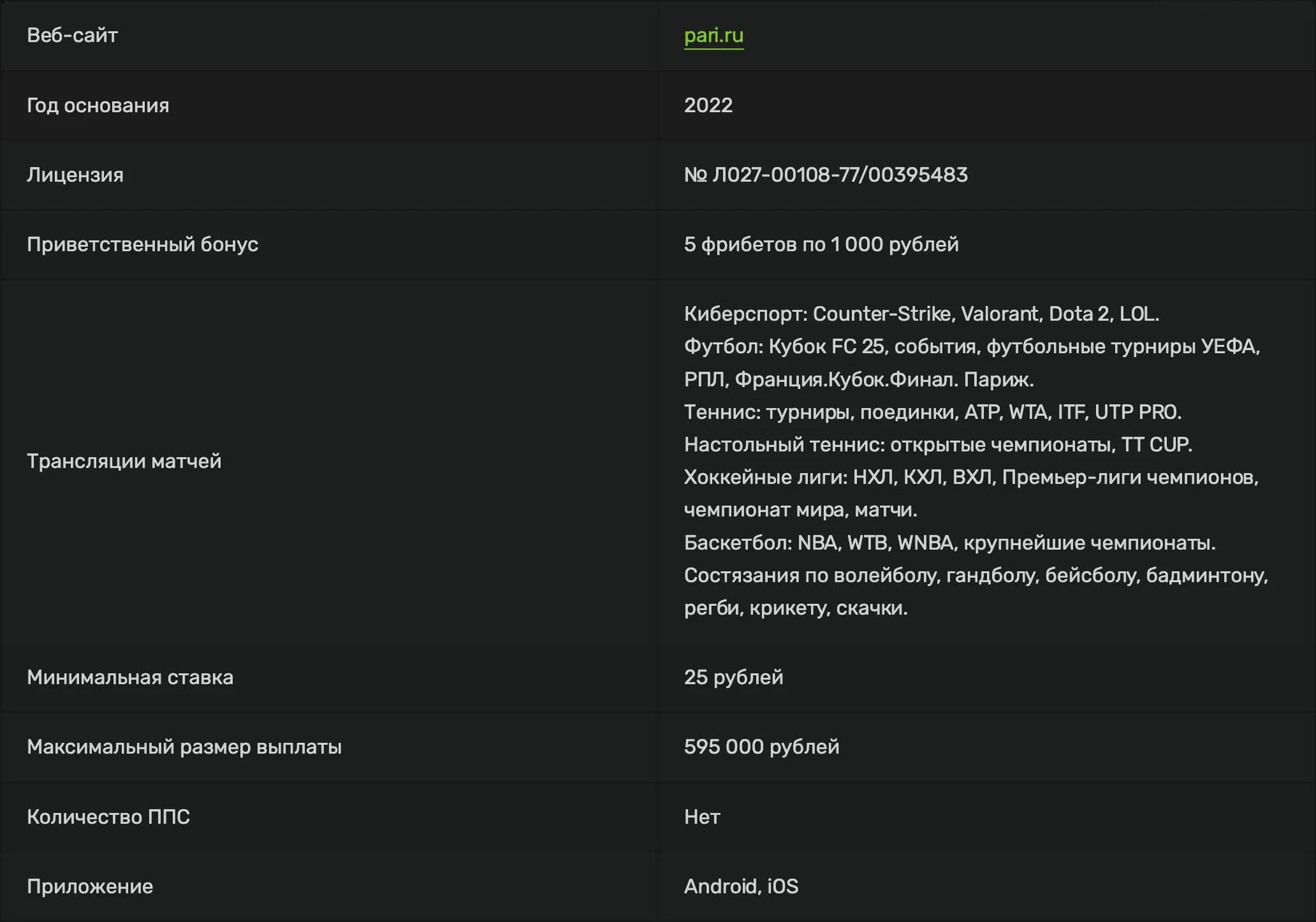This screenshot has width=1316, height=922.
Task: Select the 'Количество ППС' label
Action: tap(108, 817)
